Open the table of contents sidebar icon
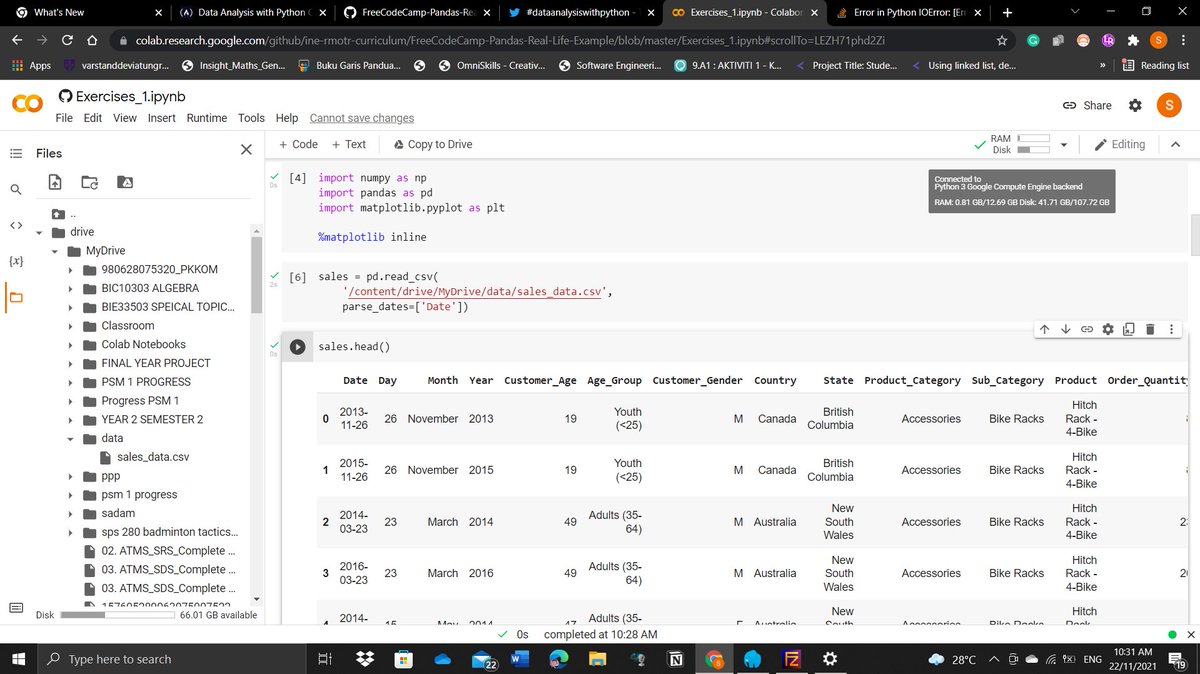The height and width of the screenshot is (674, 1200). tap(16, 153)
